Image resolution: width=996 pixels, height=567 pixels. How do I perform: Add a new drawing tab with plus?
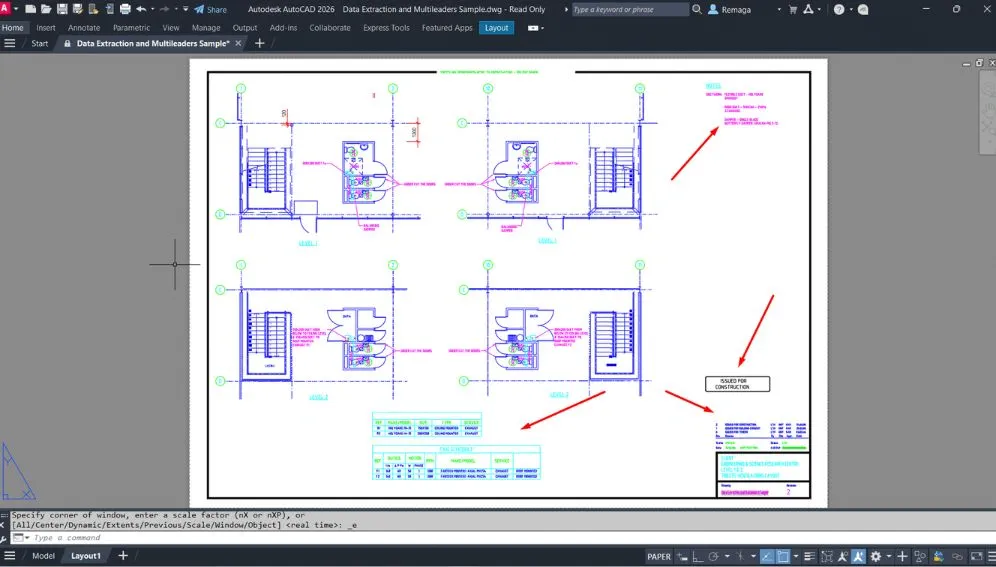point(260,44)
